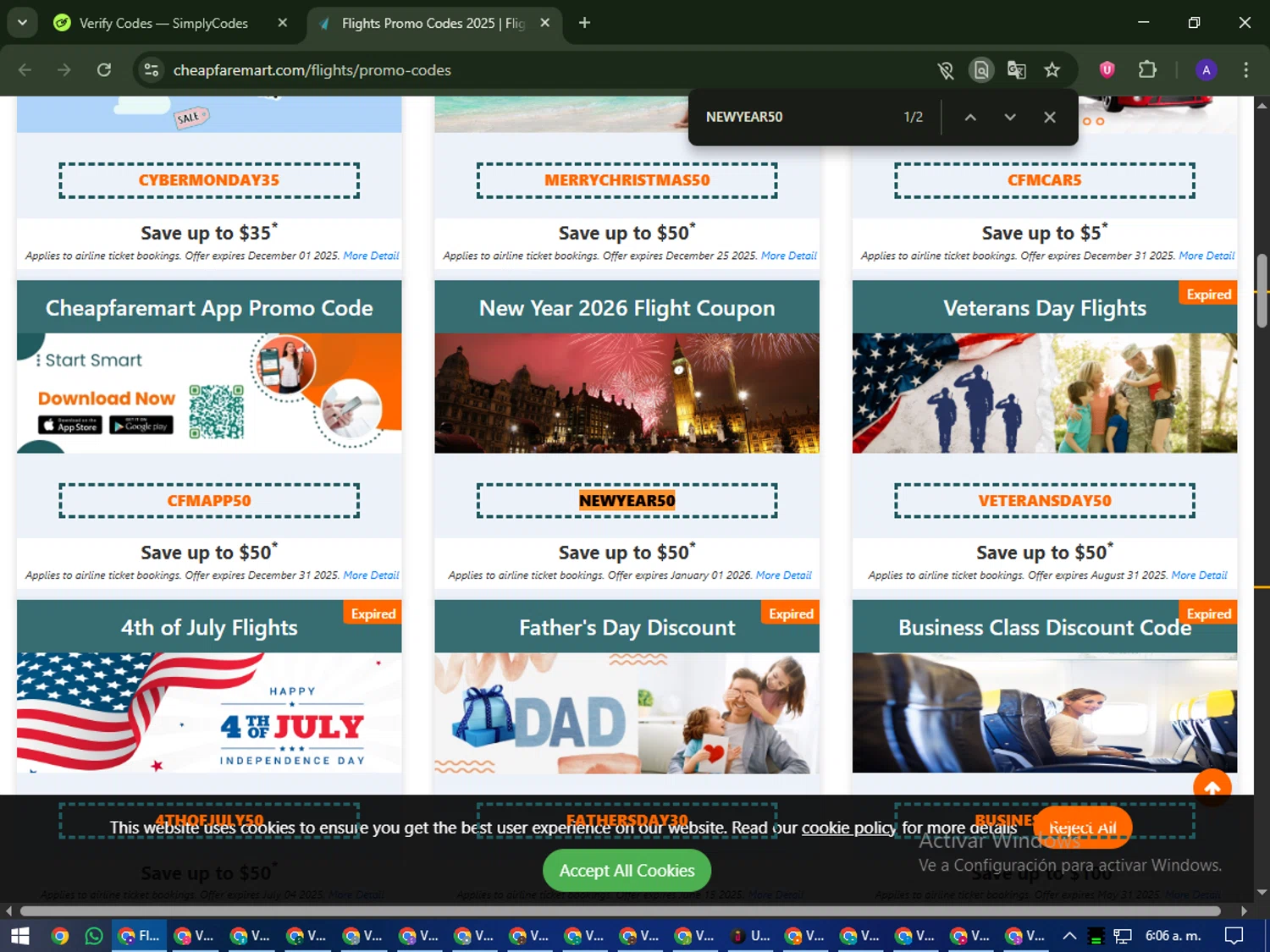Click the Veterans Day Flights image
Image resolution: width=1270 pixels, height=952 pixels.
pyautogui.click(x=1045, y=393)
